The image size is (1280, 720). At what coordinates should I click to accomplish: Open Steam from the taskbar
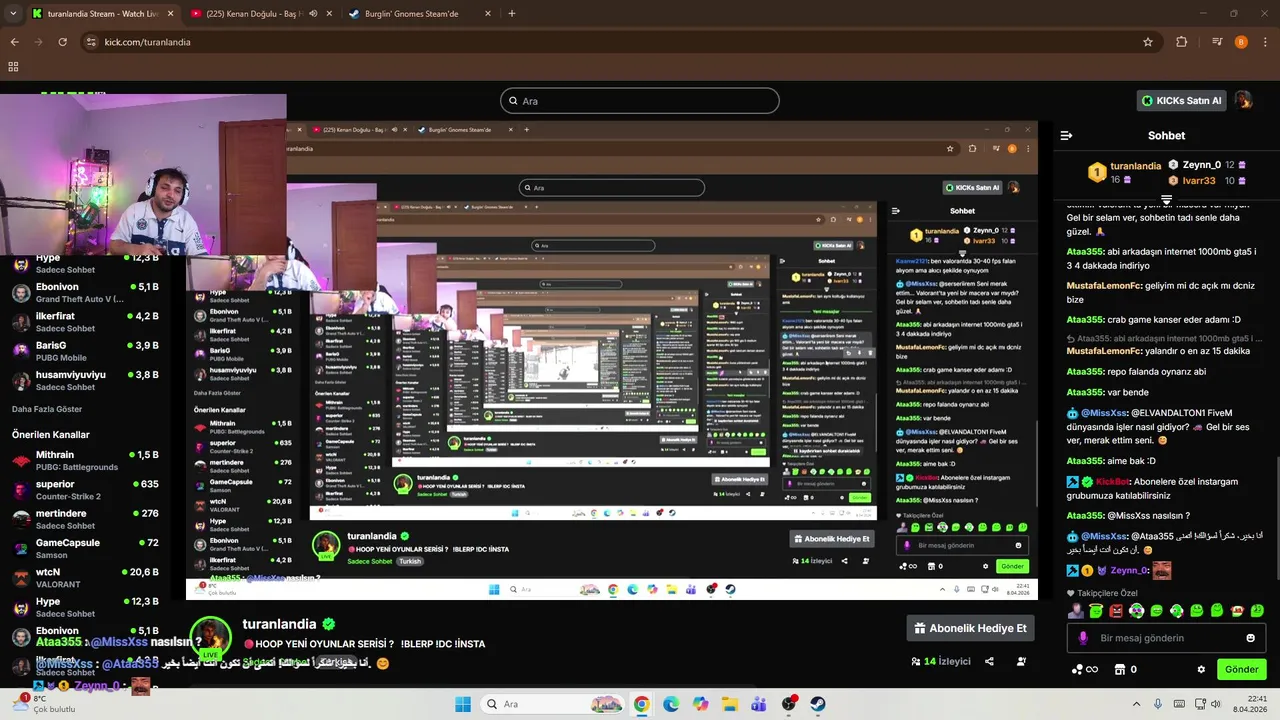[x=818, y=704]
